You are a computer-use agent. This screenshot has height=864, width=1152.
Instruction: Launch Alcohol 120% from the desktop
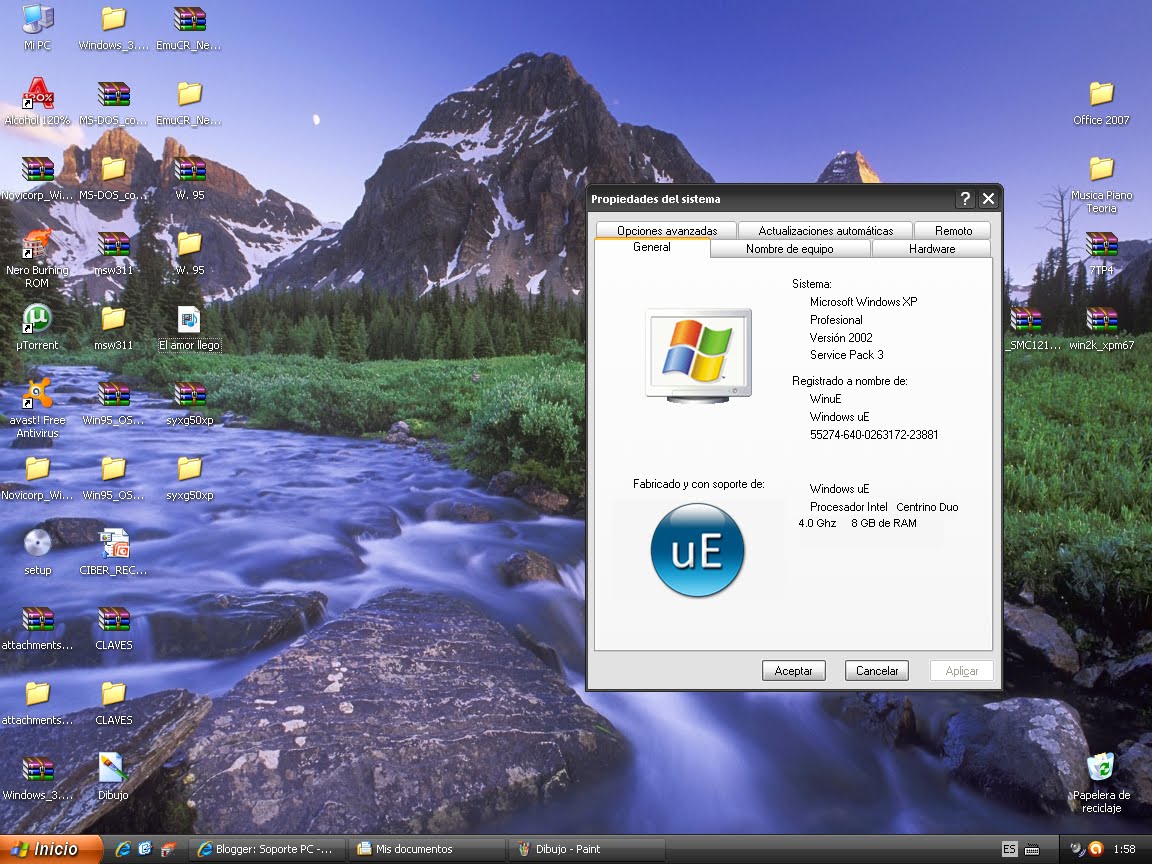click(x=37, y=95)
